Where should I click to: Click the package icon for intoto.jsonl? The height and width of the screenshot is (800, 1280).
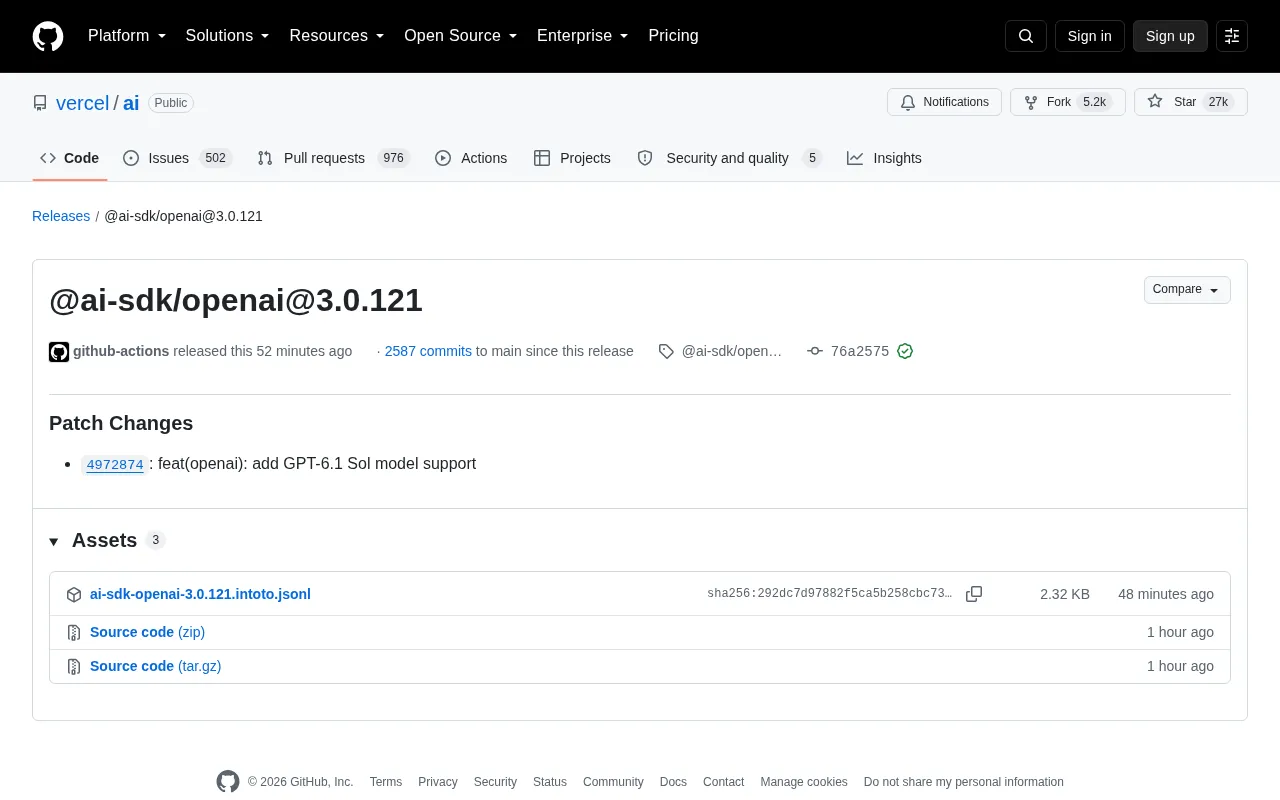[x=74, y=594]
